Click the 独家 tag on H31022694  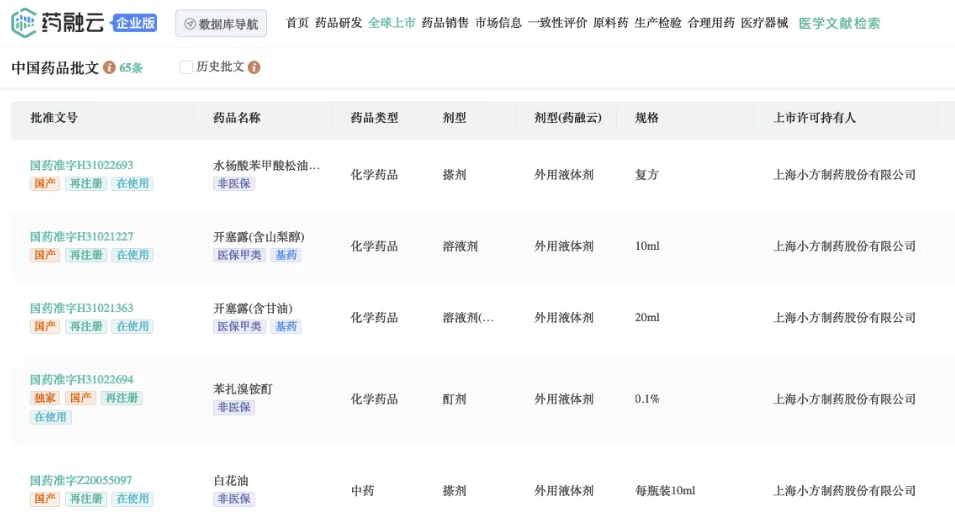pos(45,398)
